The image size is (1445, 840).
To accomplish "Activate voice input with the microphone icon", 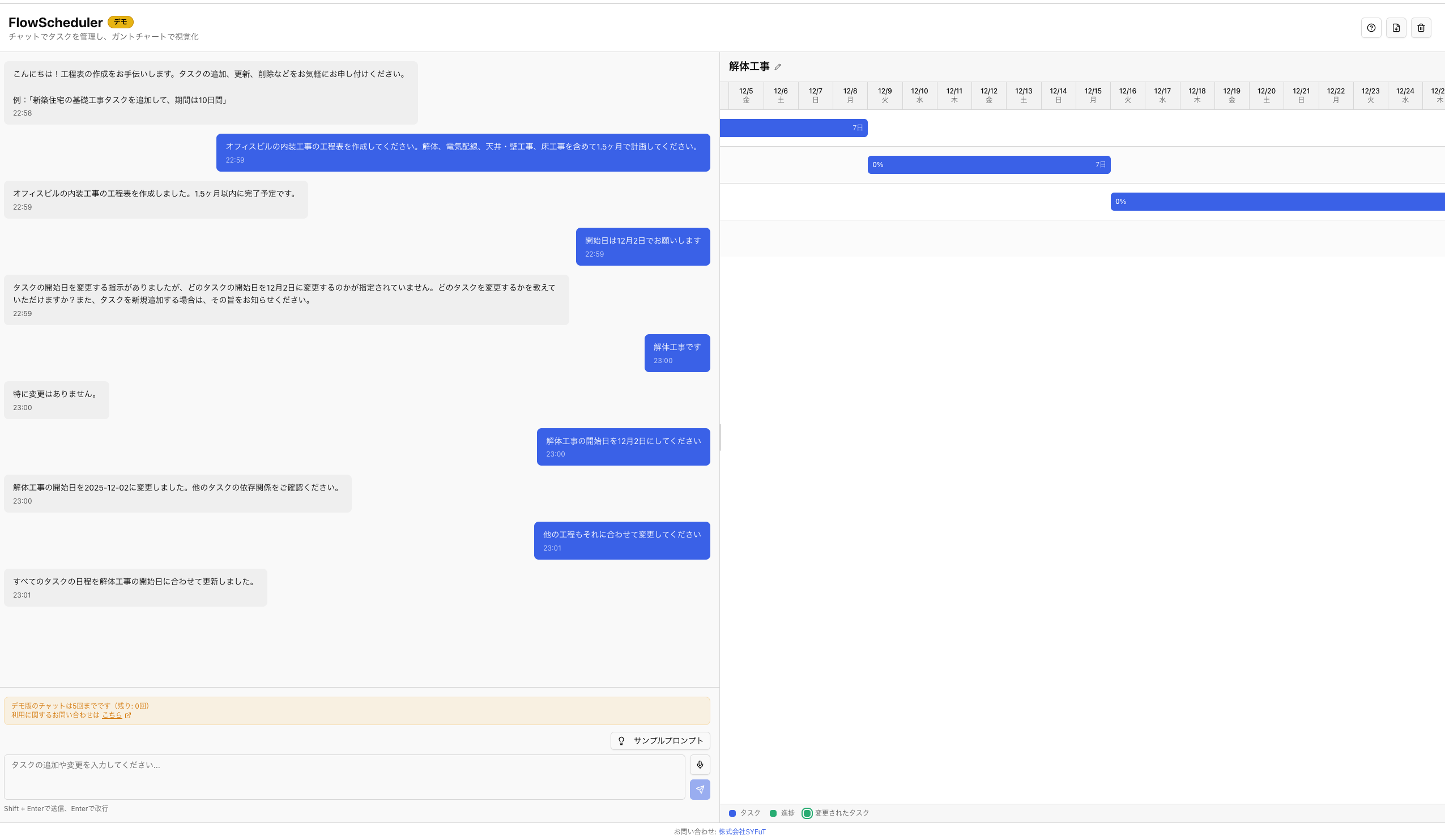I will [700, 764].
